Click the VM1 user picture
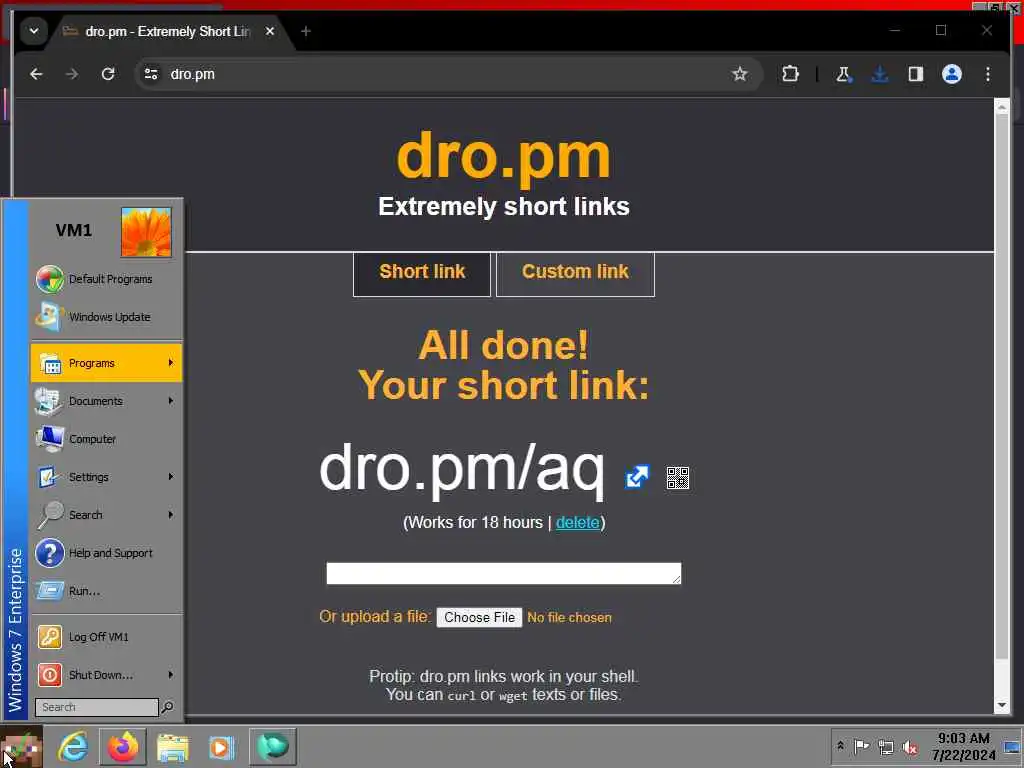This screenshot has height=768, width=1024. click(x=146, y=232)
